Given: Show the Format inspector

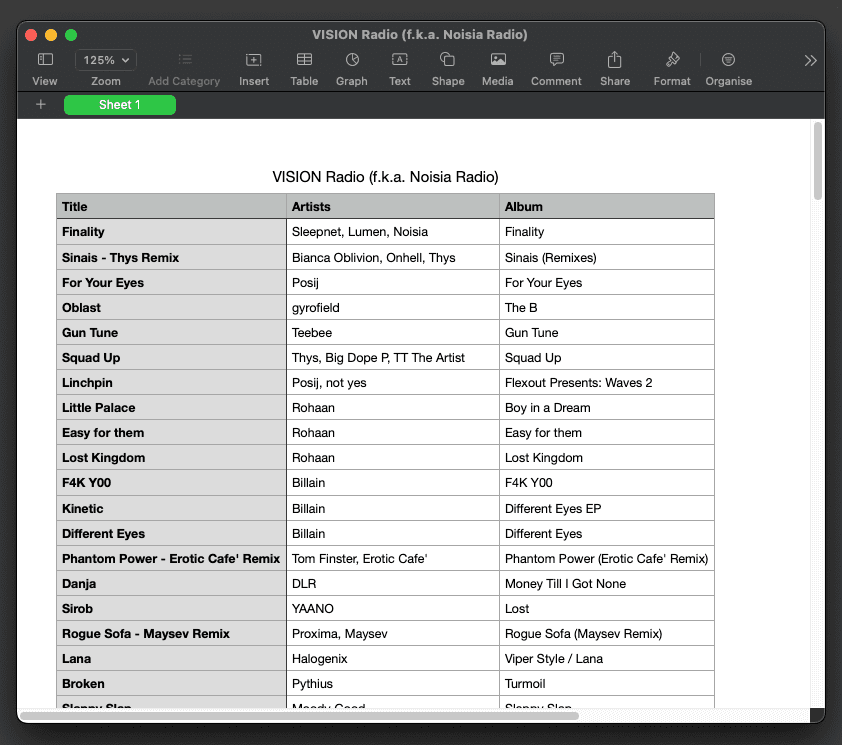Looking at the screenshot, I should pyautogui.click(x=672, y=60).
